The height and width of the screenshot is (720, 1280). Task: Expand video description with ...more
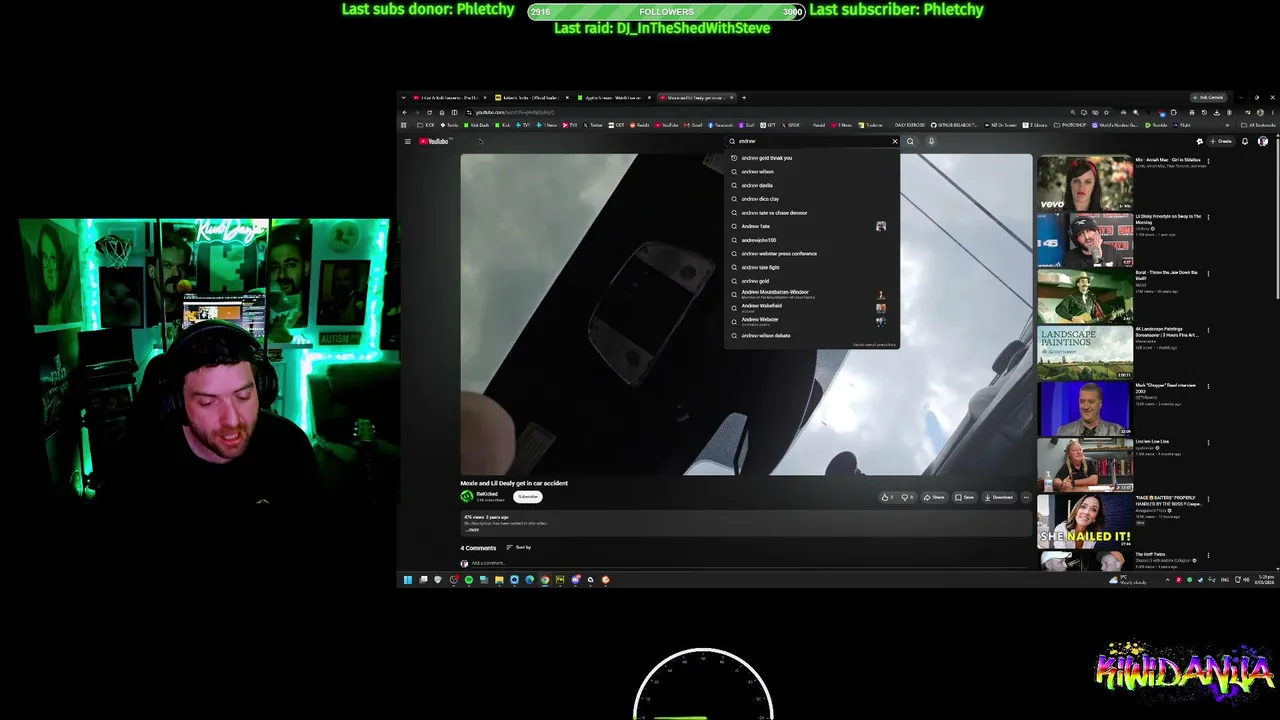473,530
